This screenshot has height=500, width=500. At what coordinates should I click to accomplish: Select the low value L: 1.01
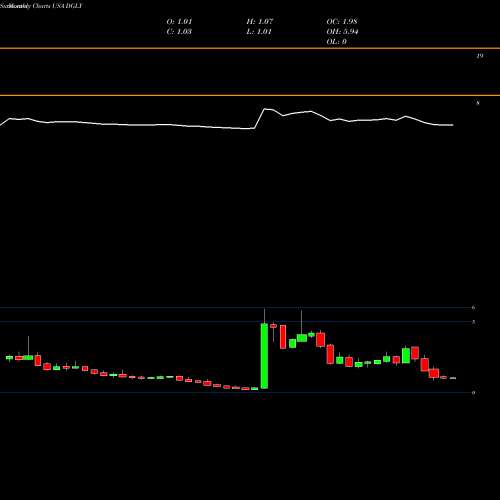coord(259,32)
